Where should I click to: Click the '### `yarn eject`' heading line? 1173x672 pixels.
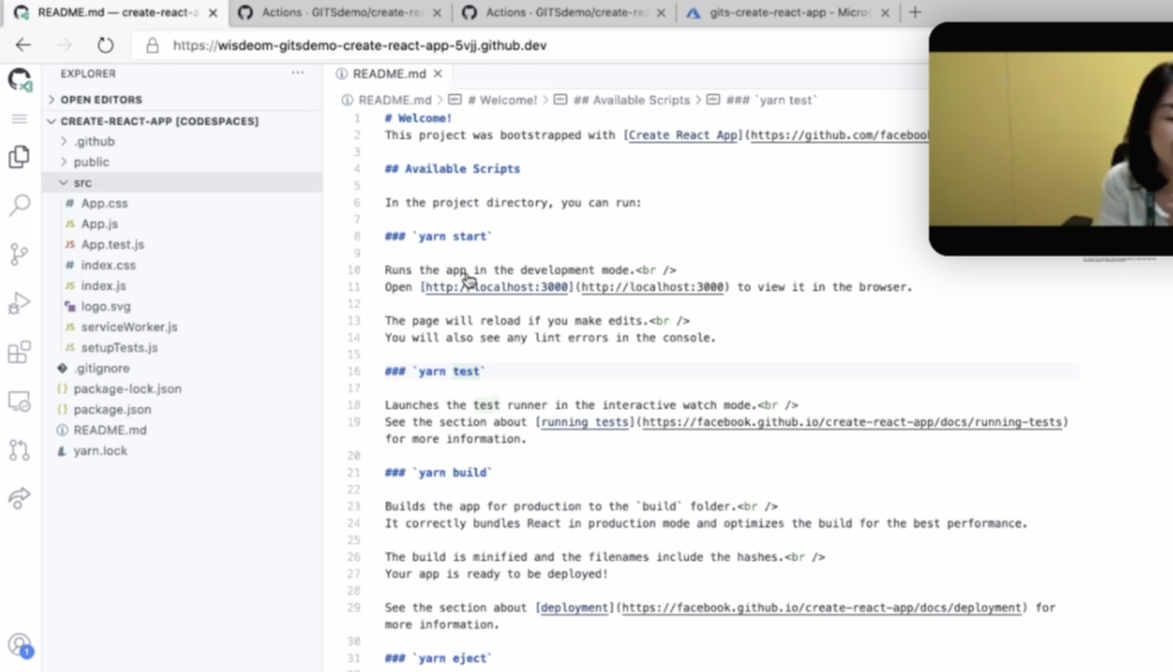438,659
